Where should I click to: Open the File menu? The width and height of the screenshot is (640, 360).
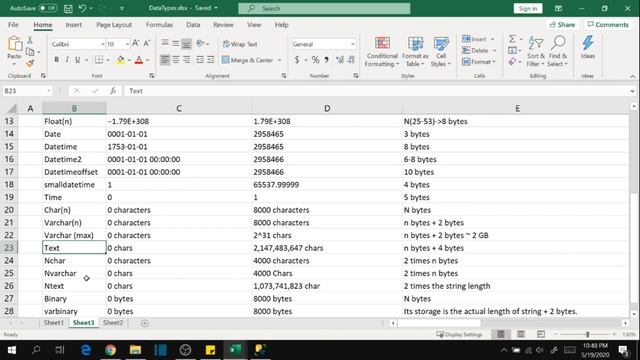[x=13, y=25]
